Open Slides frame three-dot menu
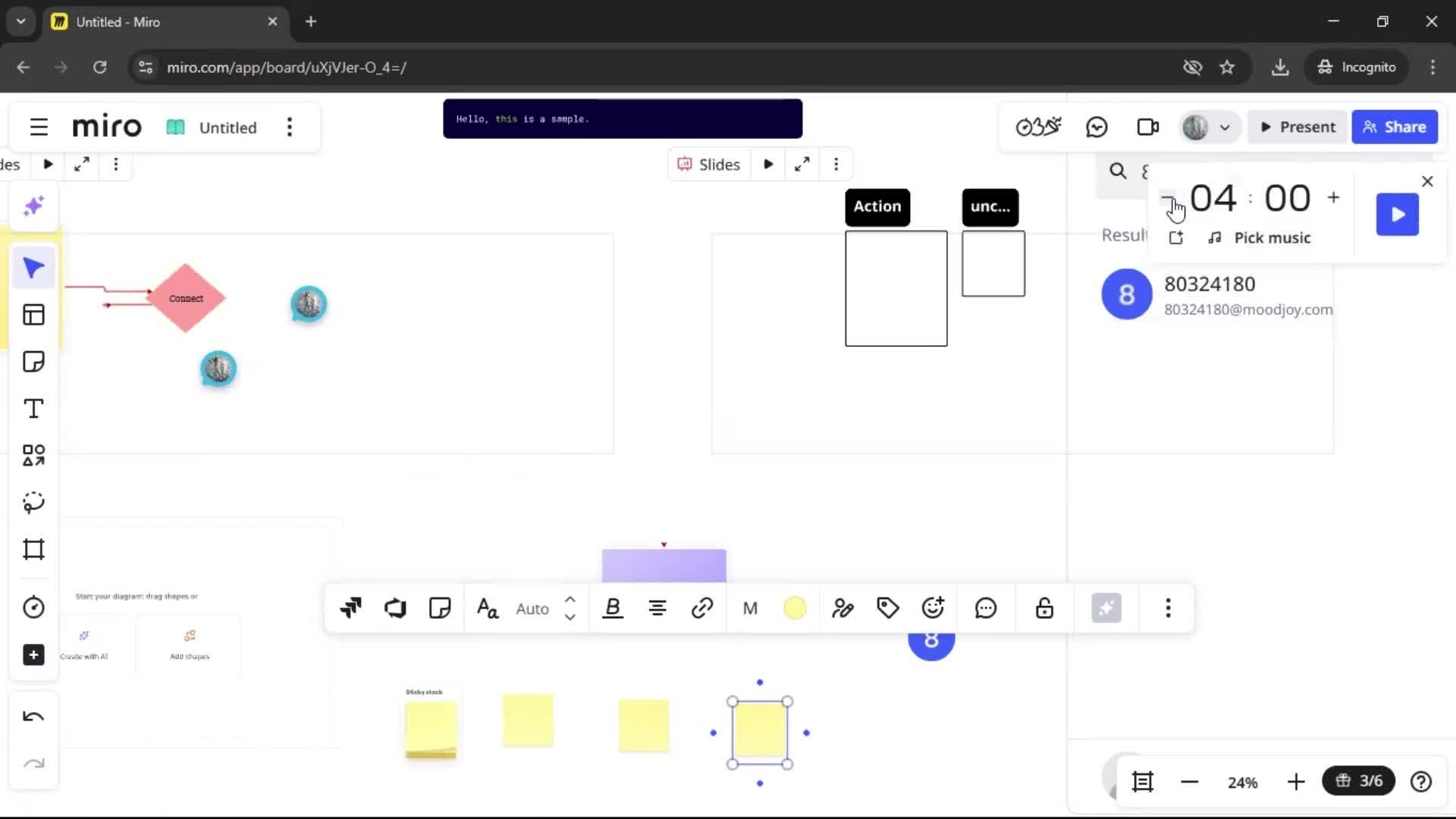1456x819 pixels. pos(836,165)
